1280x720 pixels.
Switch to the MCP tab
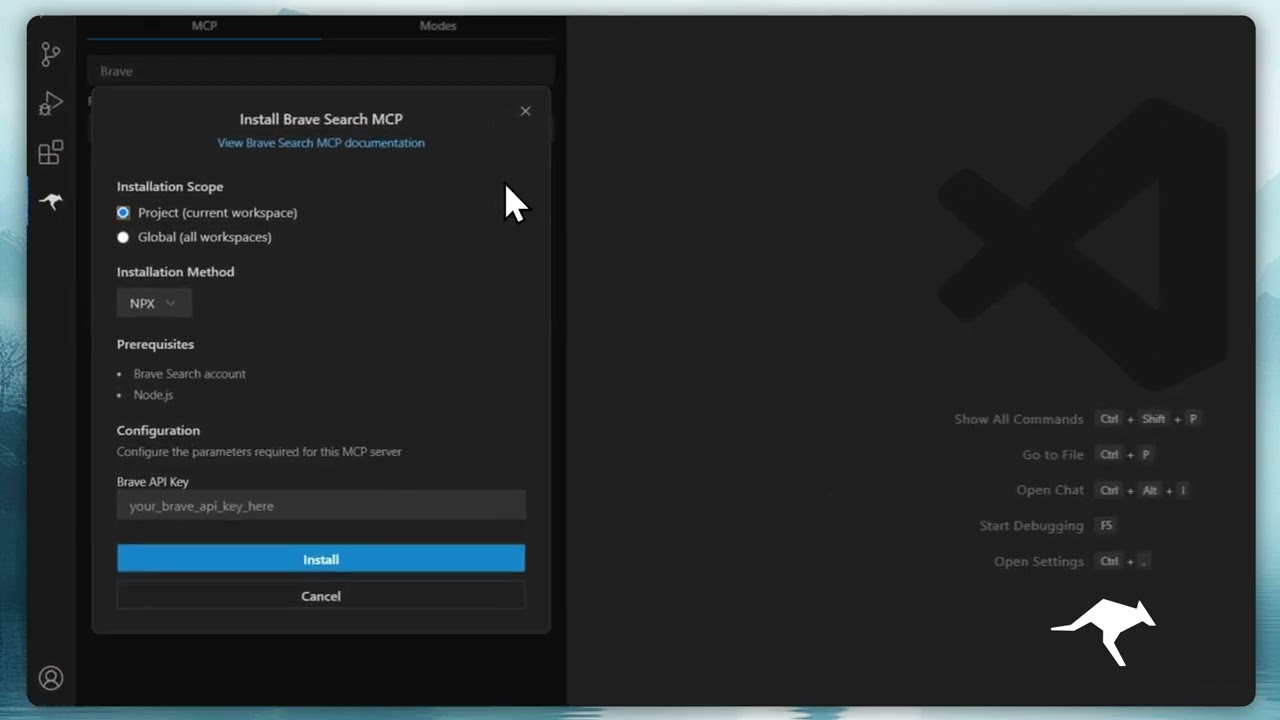pos(204,26)
